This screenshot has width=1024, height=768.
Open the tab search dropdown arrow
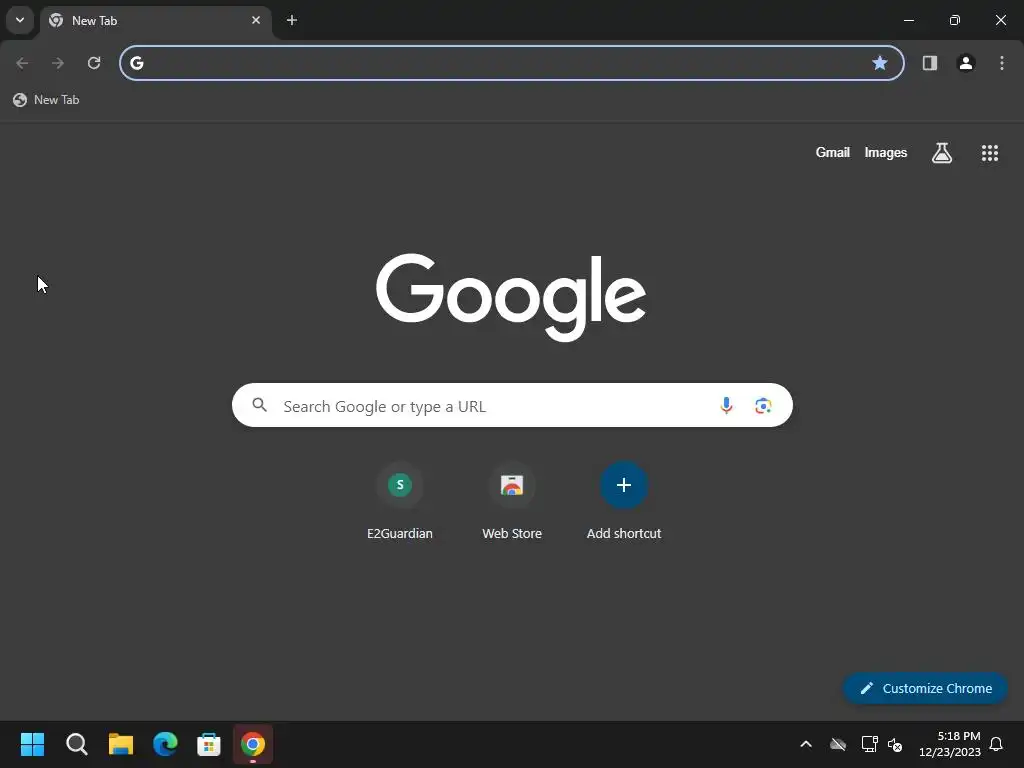(20, 20)
